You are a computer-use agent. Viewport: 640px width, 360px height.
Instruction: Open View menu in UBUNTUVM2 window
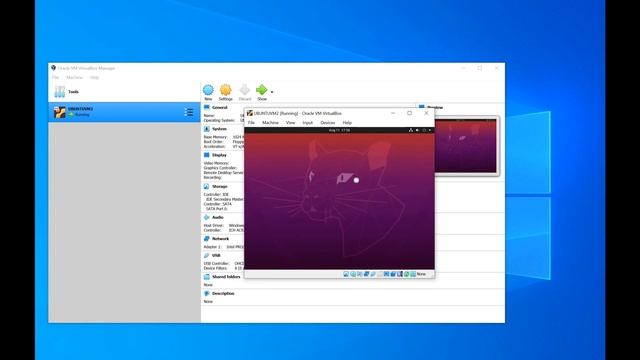[290, 122]
